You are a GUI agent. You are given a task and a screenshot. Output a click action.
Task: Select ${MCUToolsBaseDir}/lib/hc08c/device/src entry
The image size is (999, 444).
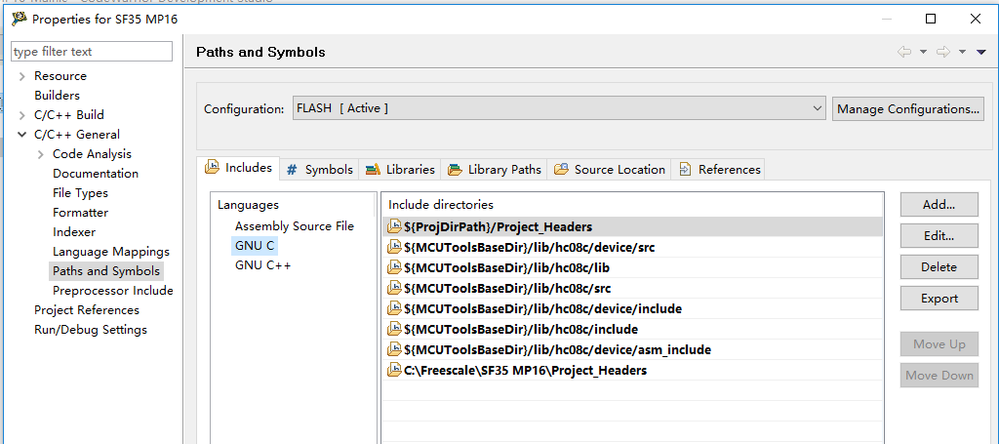pos(633,247)
